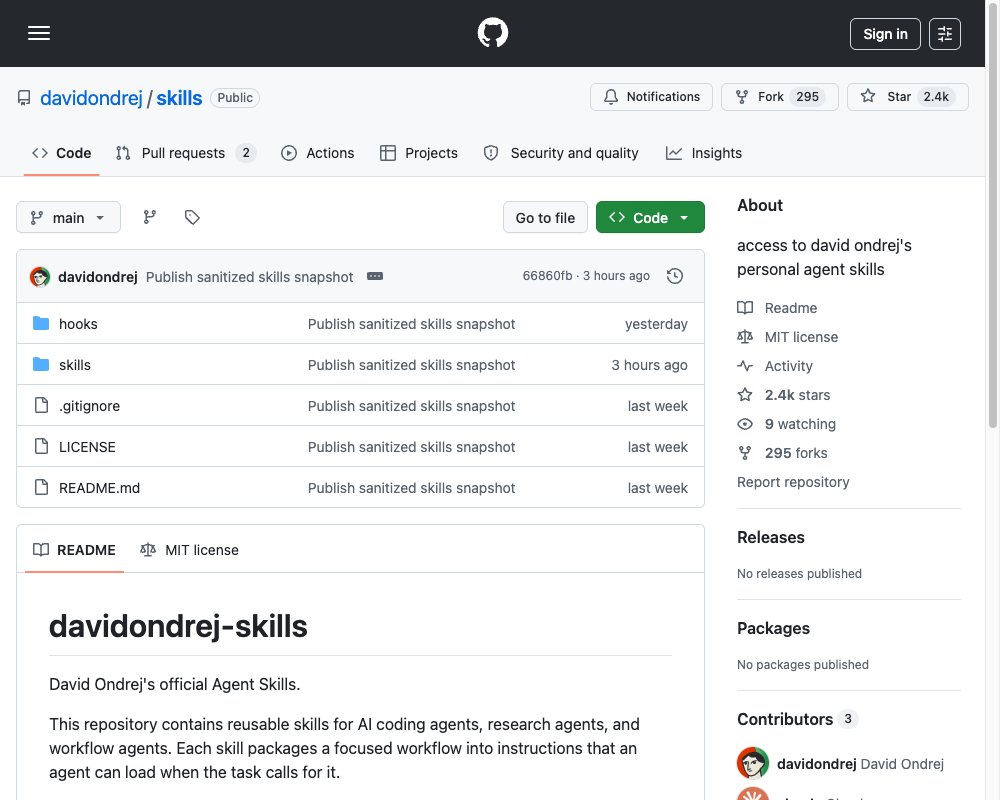Click the skills folder icon
The height and width of the screenshot is (800, 1000).
(41, 364)
